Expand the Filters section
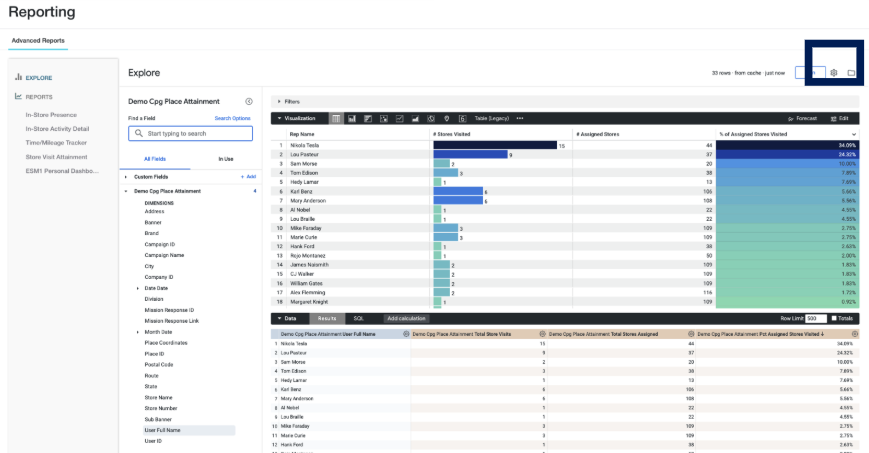This screenshot has width=869, height=453. [289, 101]
